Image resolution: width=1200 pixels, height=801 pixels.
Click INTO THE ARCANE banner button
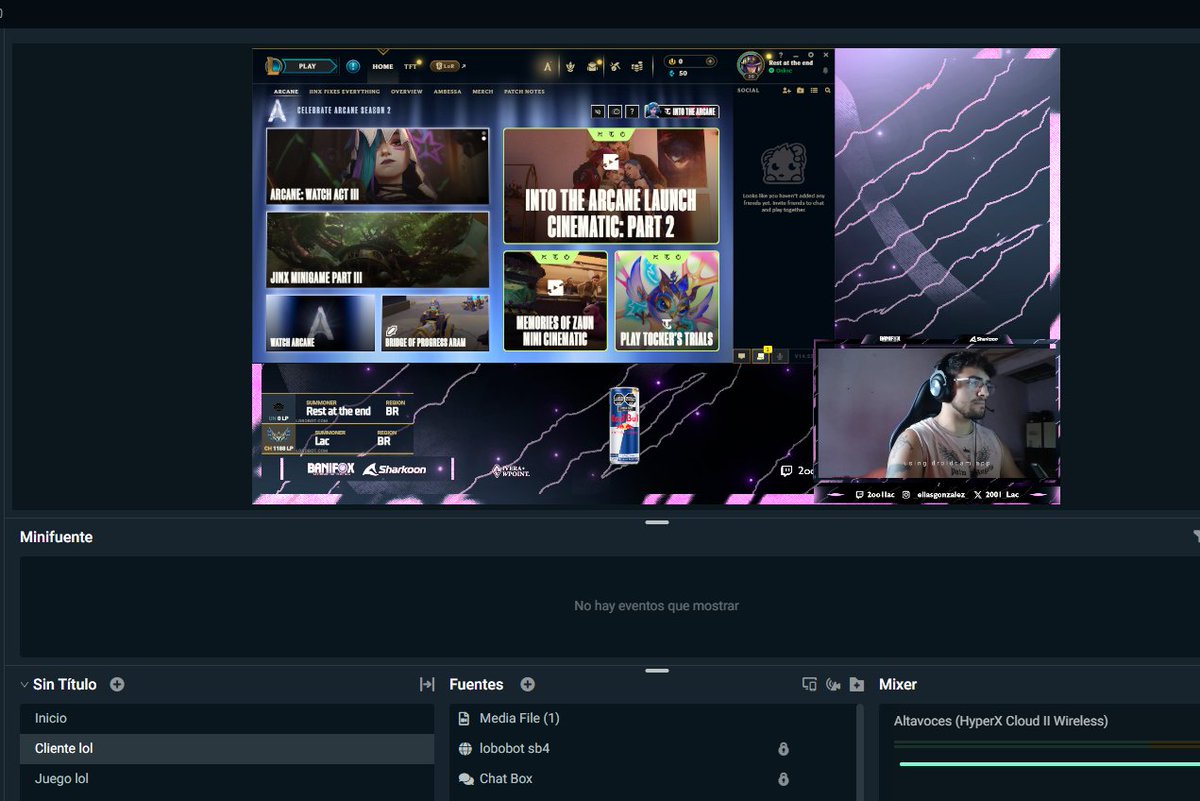682,111
